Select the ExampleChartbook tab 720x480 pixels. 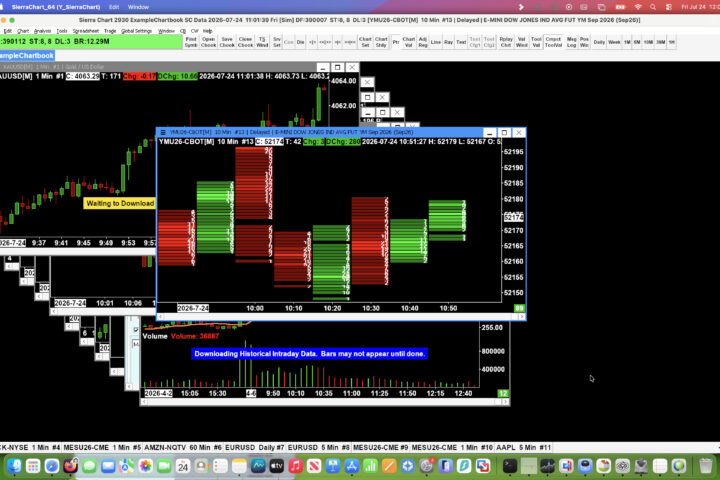pos(27,56)
